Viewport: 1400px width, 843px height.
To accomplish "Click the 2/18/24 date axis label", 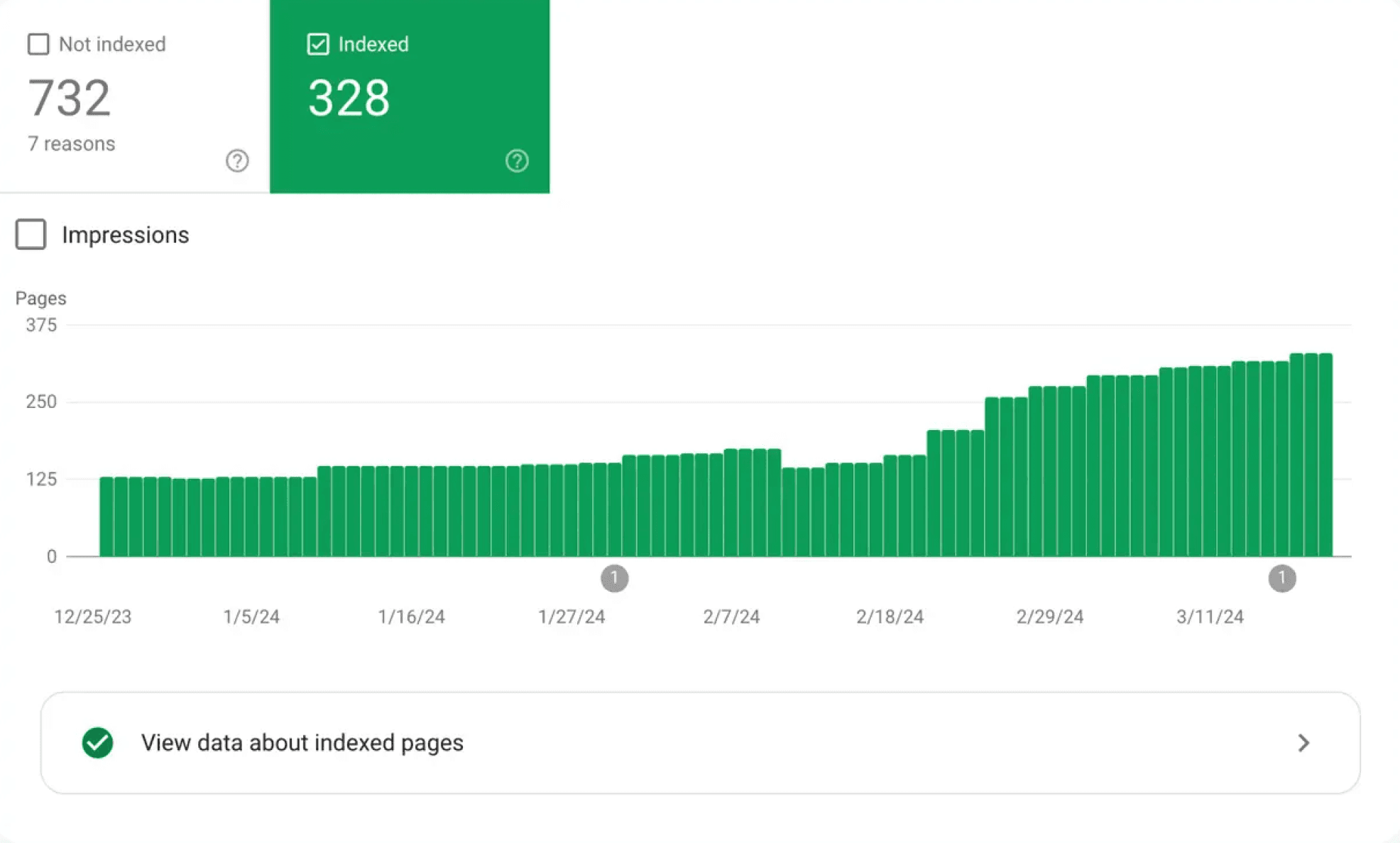I will [890, 617].
